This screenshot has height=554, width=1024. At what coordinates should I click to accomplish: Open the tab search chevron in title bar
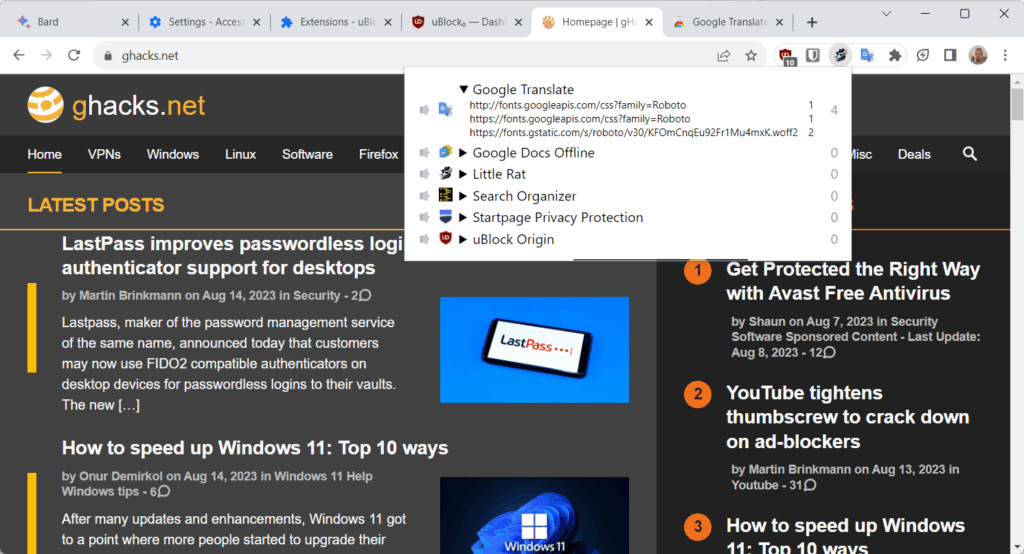pos(886,14)
